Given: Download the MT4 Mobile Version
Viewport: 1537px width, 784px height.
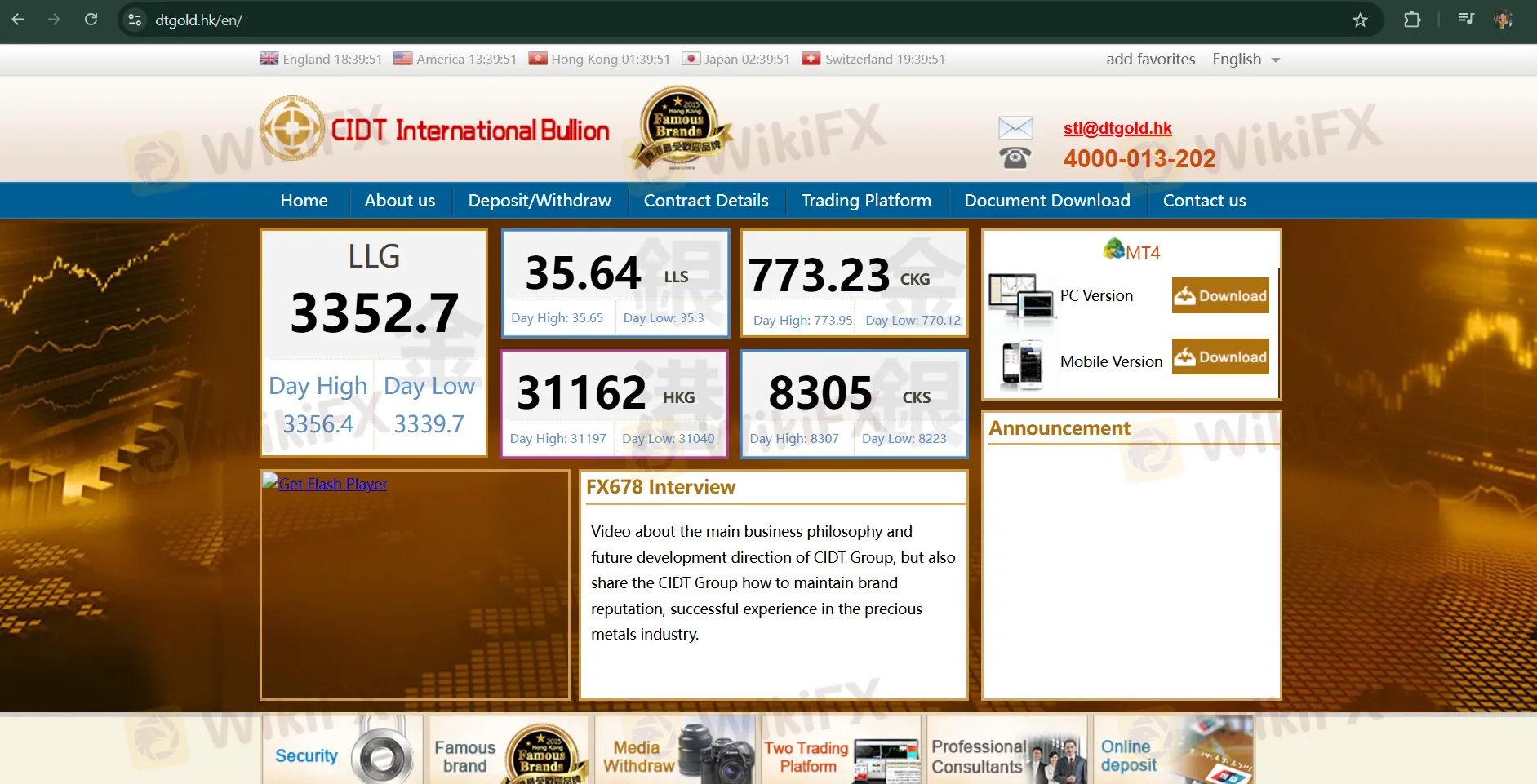Looking at the screenshot, I should tap(1220, 357).
